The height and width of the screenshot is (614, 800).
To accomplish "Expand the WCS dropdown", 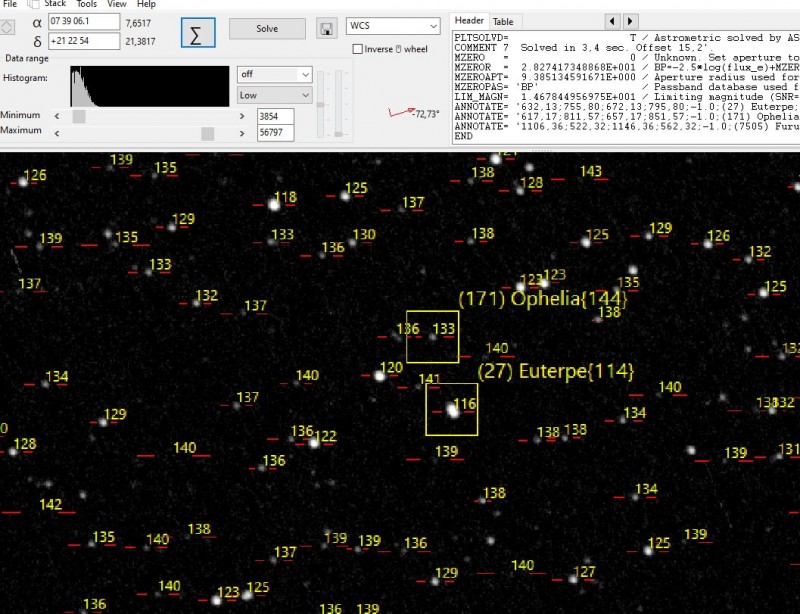I will click(x=393, y=26).
